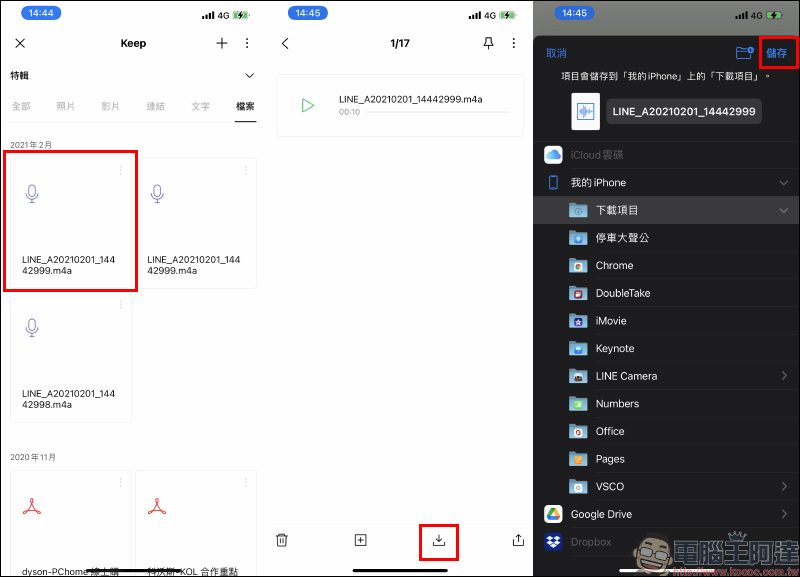Image resolution: width=800 pixels, height=577 pixels.
Task: Open the LINE_A20210201_14442998.m4a file card
Action: click(71, 357)
